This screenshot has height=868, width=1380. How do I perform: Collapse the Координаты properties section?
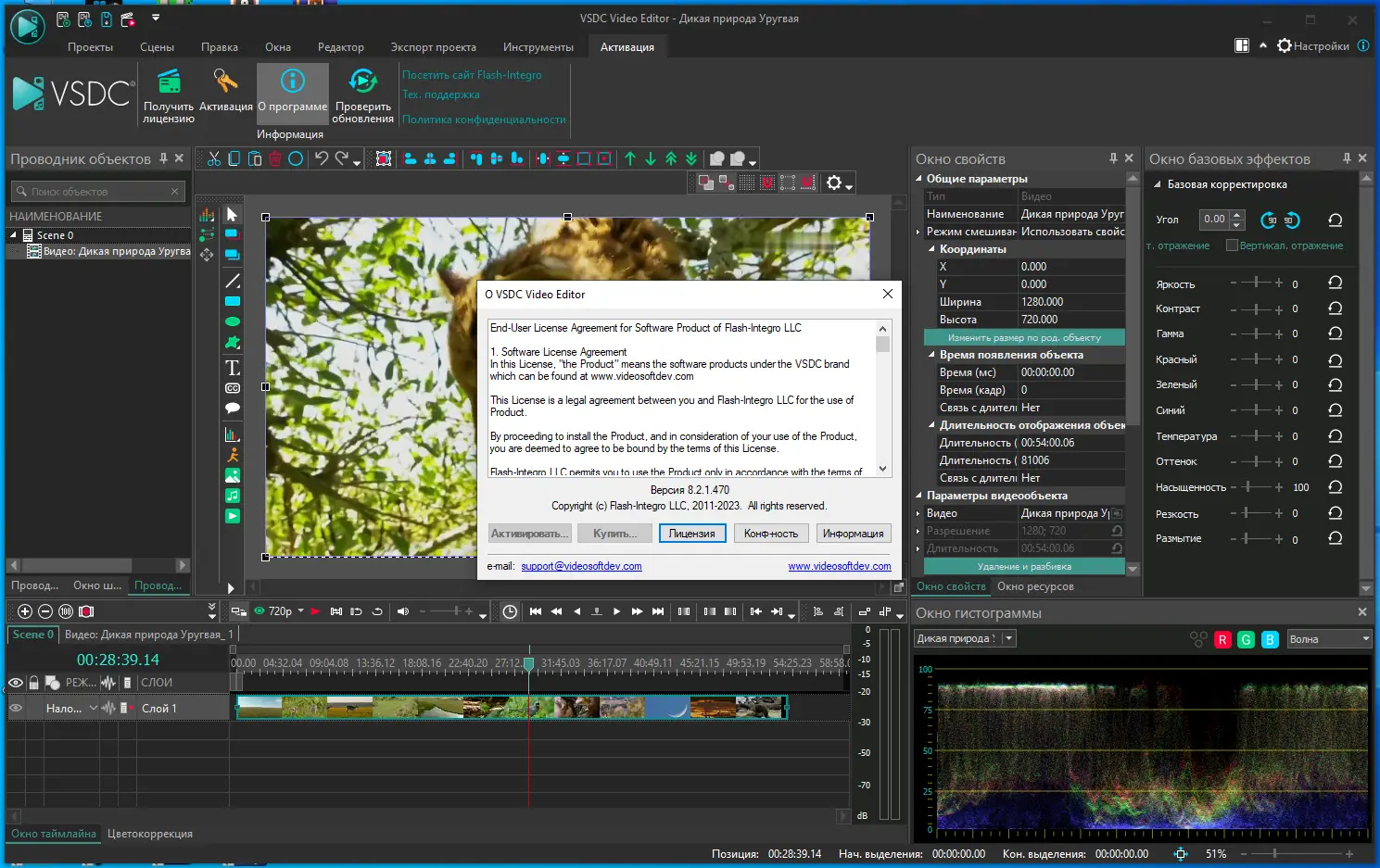tap(932, 249)
